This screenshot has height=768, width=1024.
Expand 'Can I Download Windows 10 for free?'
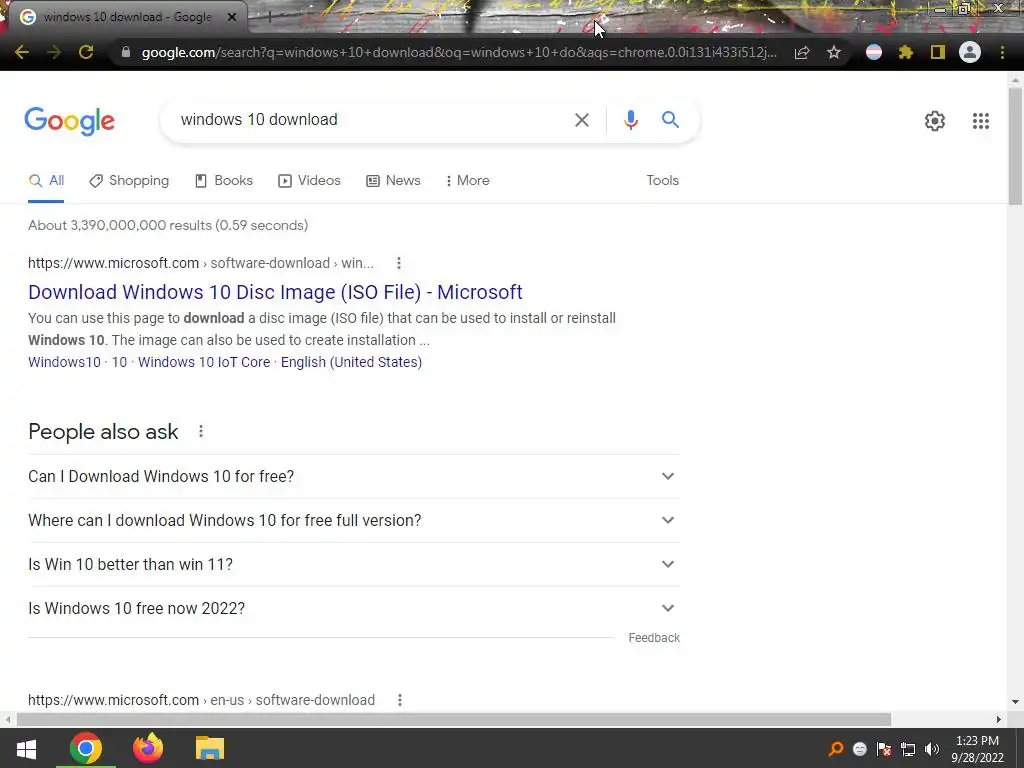click(x=354, y=477)
